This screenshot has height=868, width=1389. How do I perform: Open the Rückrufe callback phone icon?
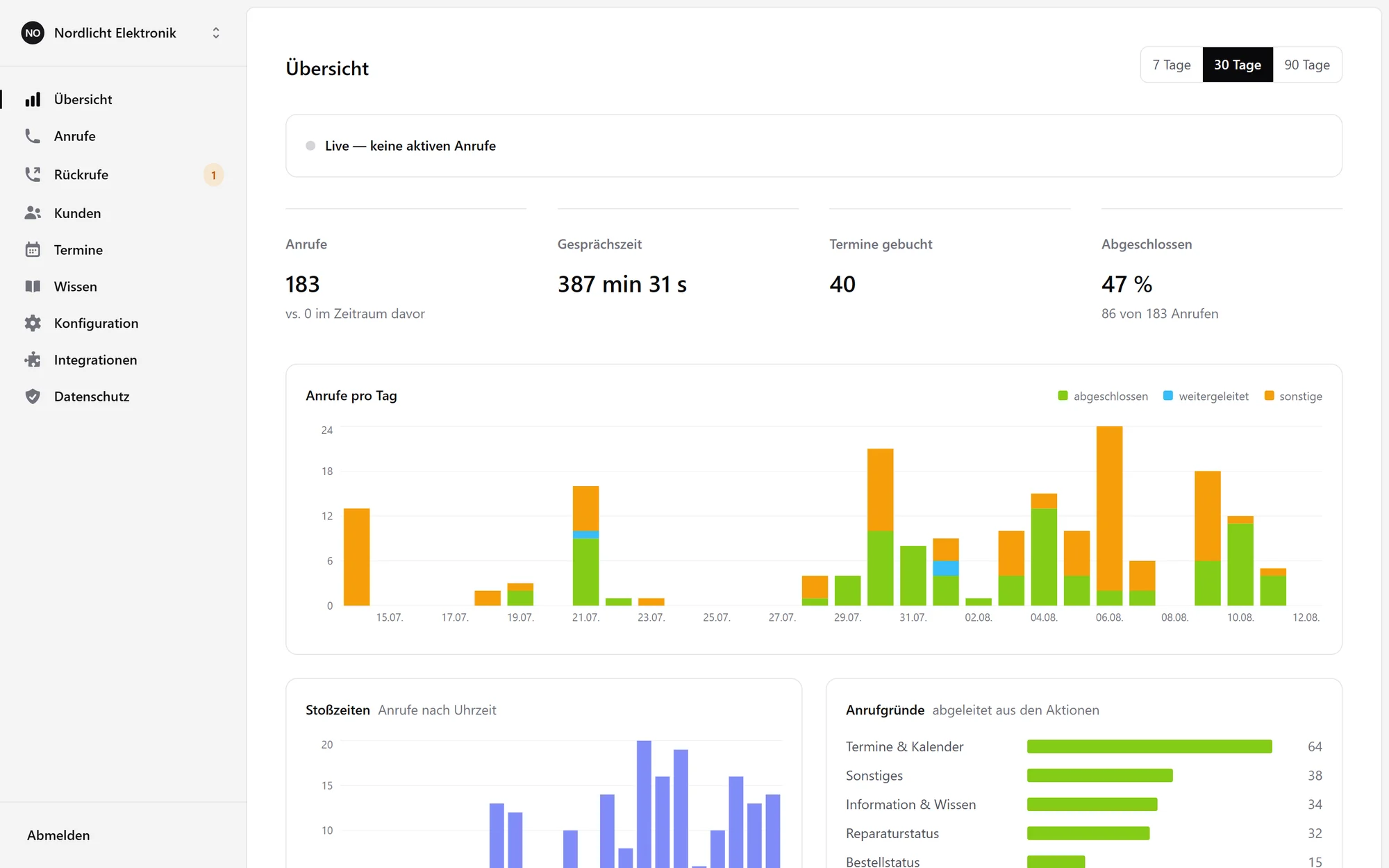33,174
